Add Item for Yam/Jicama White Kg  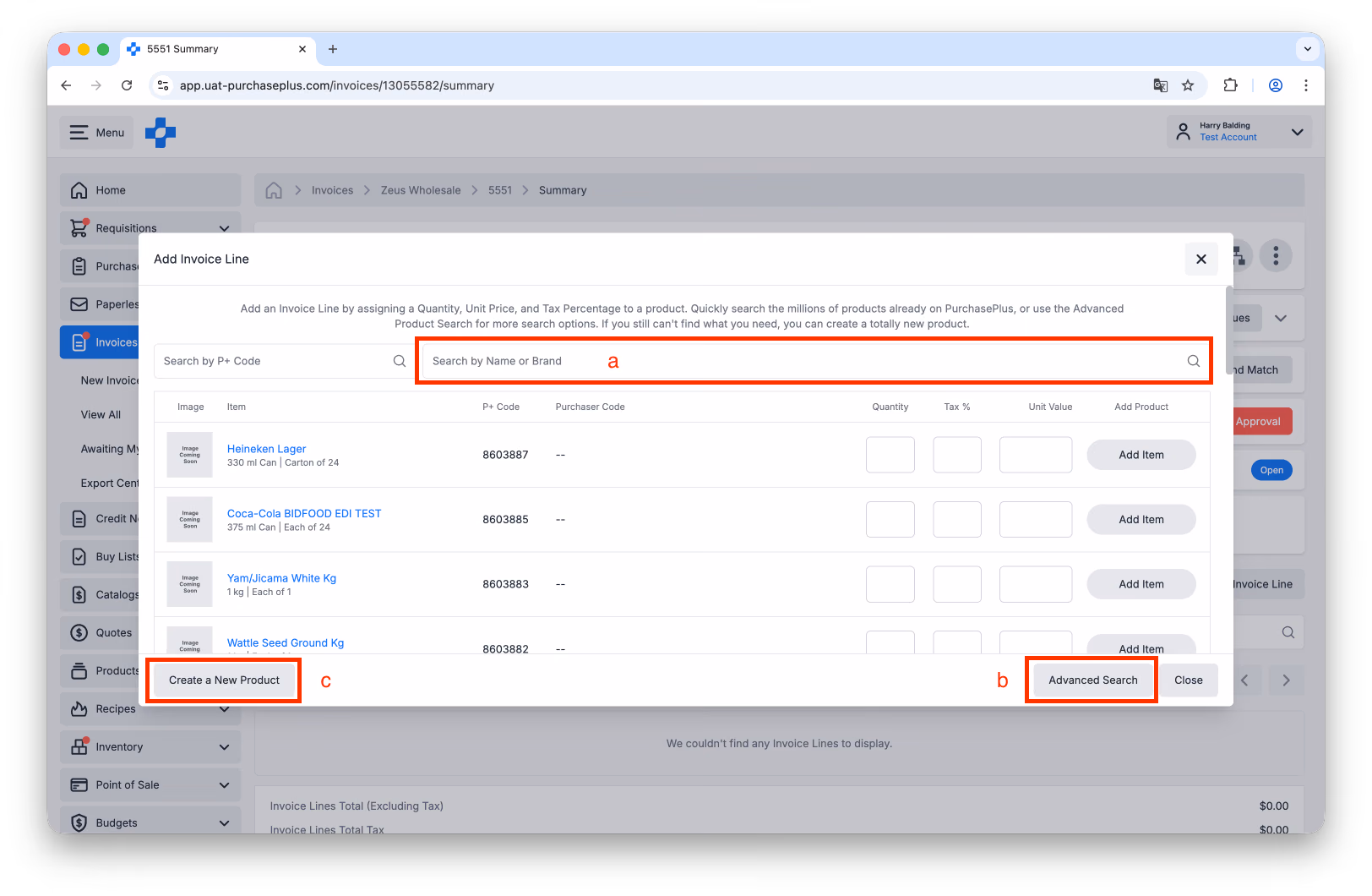pos(1141,584)
